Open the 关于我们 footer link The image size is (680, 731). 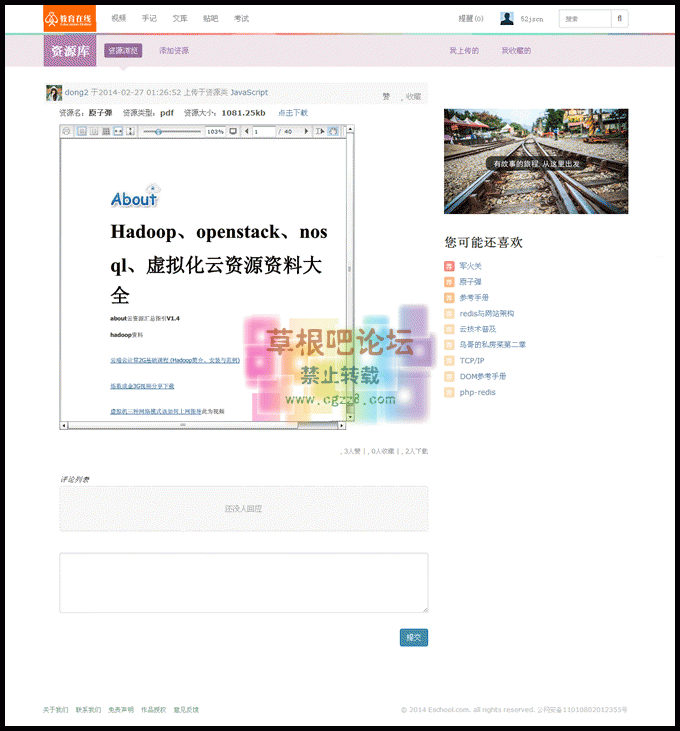(55, 710)
